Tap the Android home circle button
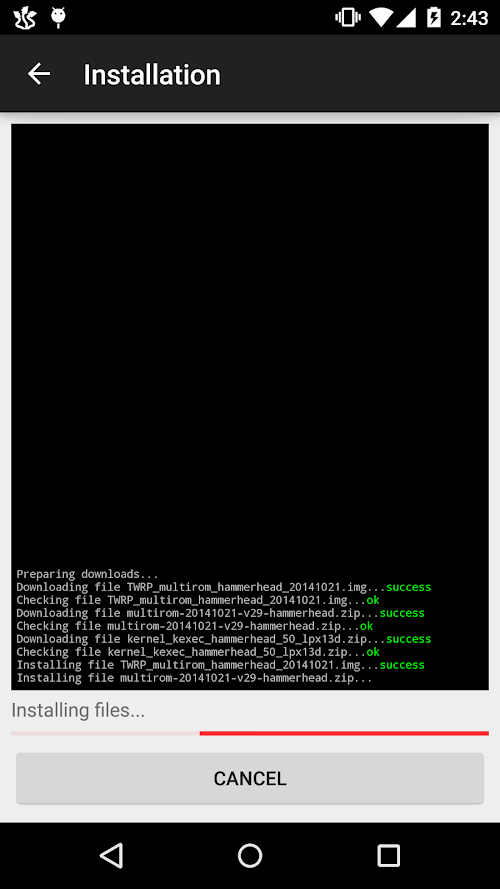This screenshot has width=500, height=889. pos(250,856)
